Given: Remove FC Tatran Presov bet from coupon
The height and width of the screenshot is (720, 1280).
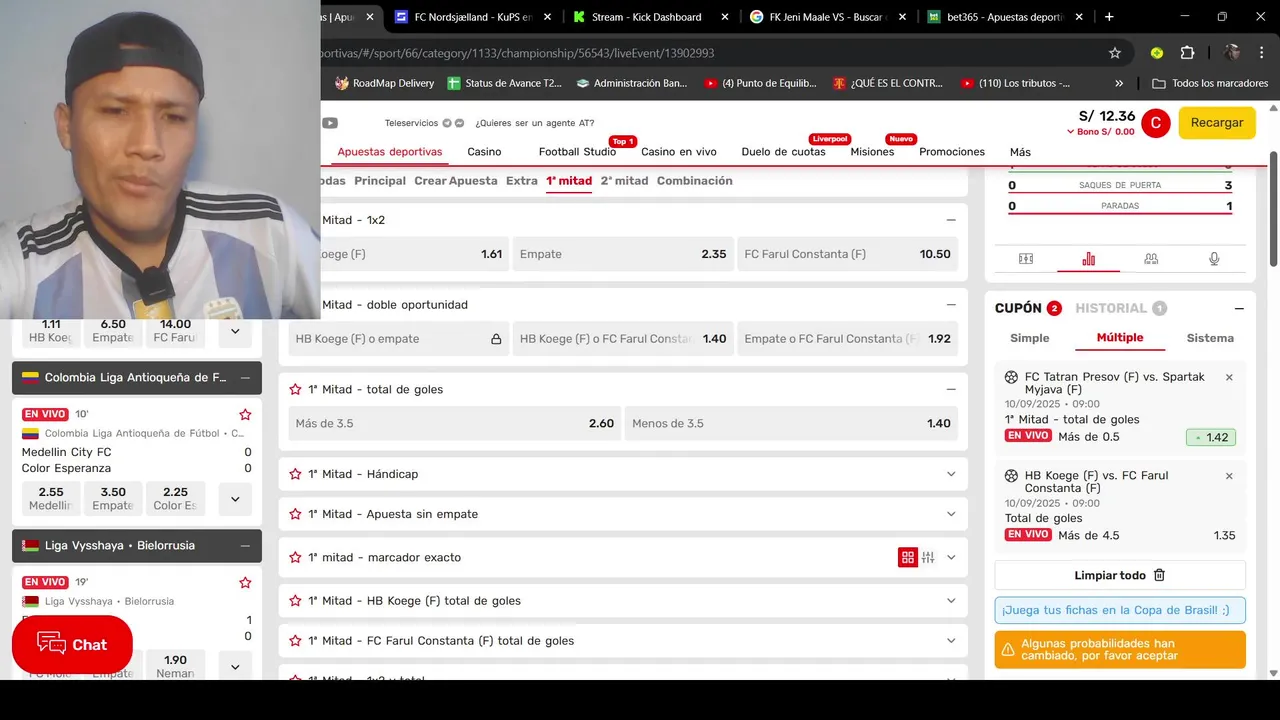Looking at the screenshot, I should tap(1229, 378).
